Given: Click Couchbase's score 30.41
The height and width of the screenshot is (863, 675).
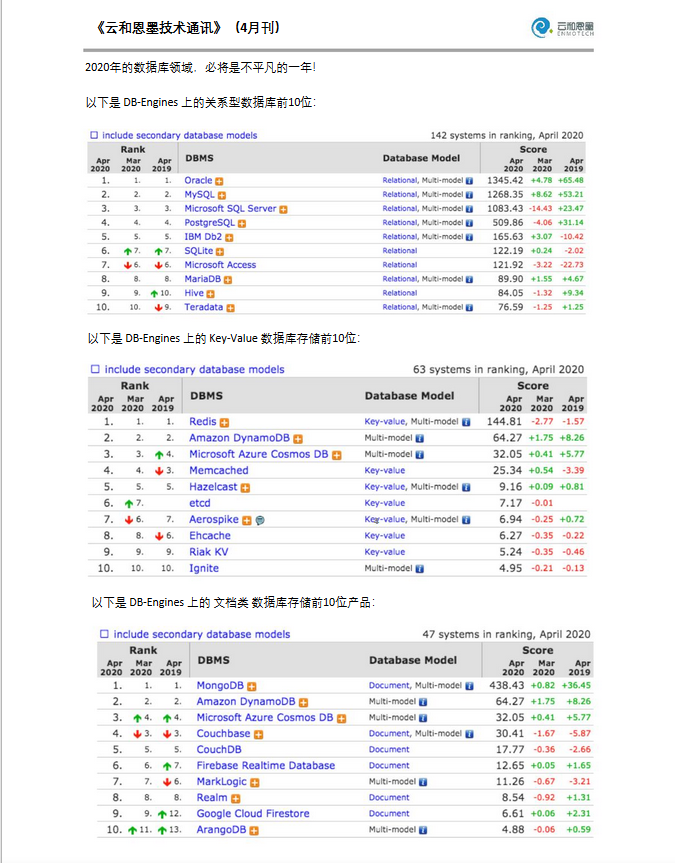Looking at the screenshot, I should 510,734.
